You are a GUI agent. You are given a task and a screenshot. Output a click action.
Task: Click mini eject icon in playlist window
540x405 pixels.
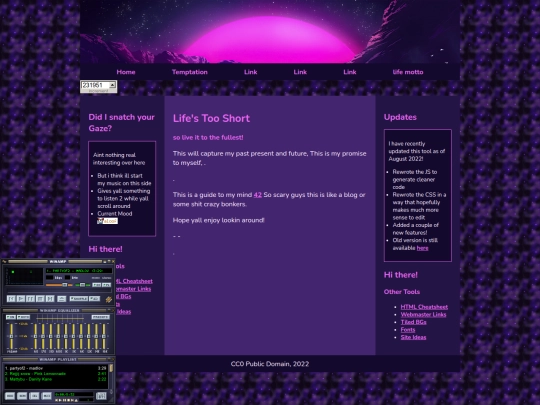76,400
